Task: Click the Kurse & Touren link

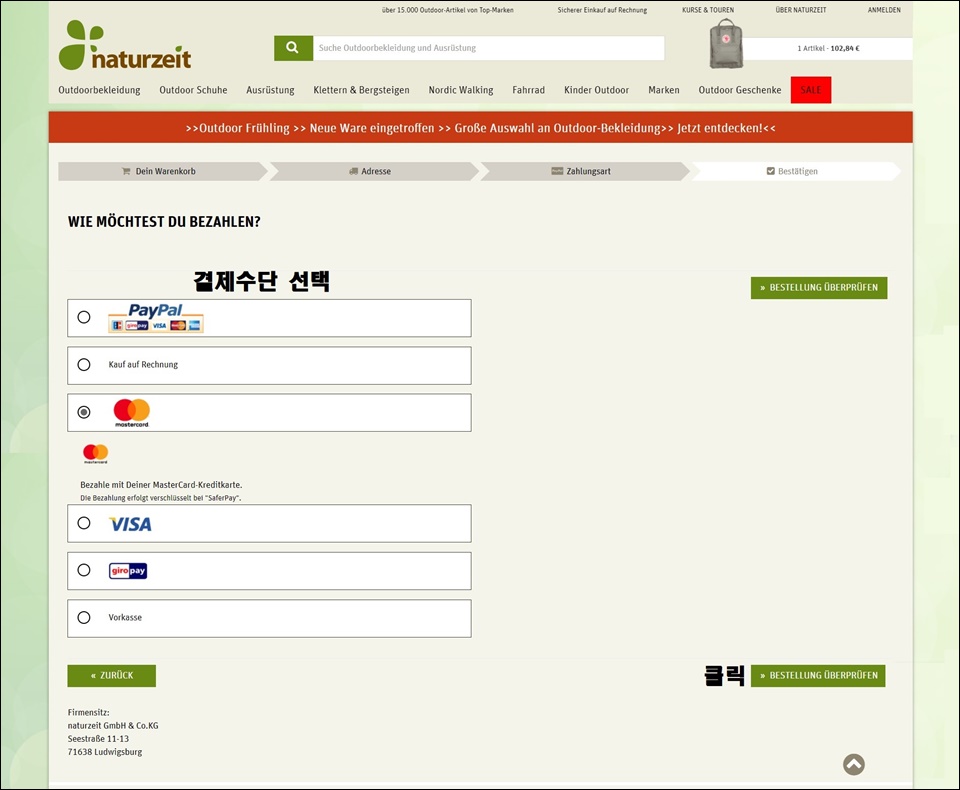Action: (x=708, y=10)
